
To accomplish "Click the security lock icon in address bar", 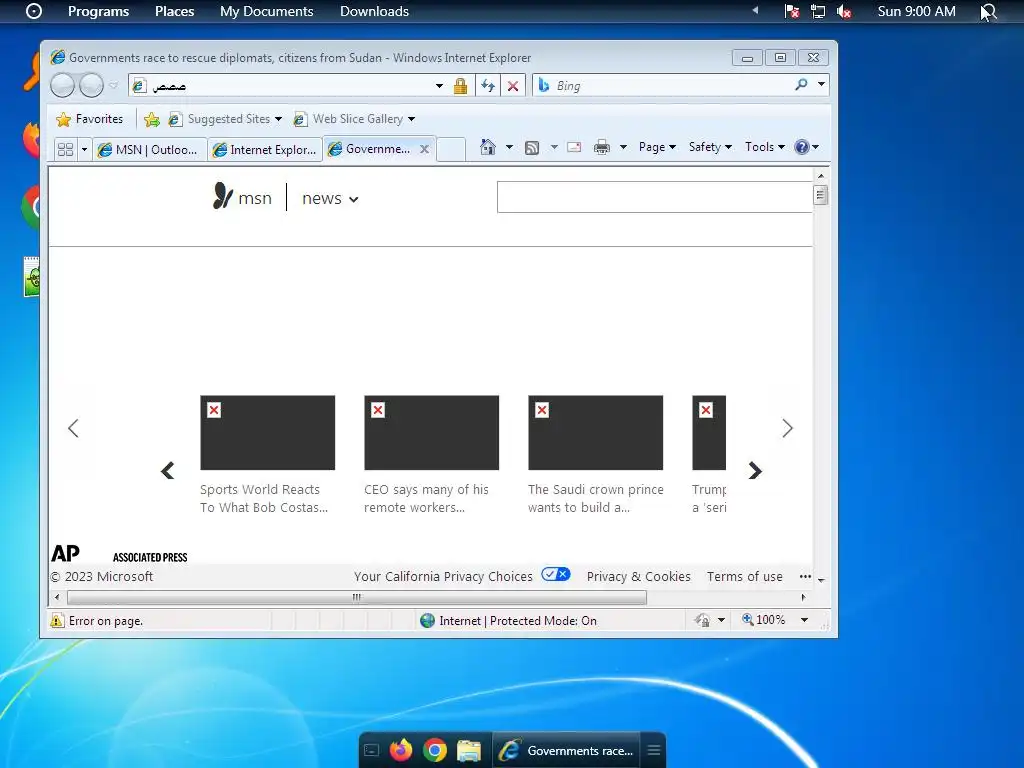I will pos(460,86).
